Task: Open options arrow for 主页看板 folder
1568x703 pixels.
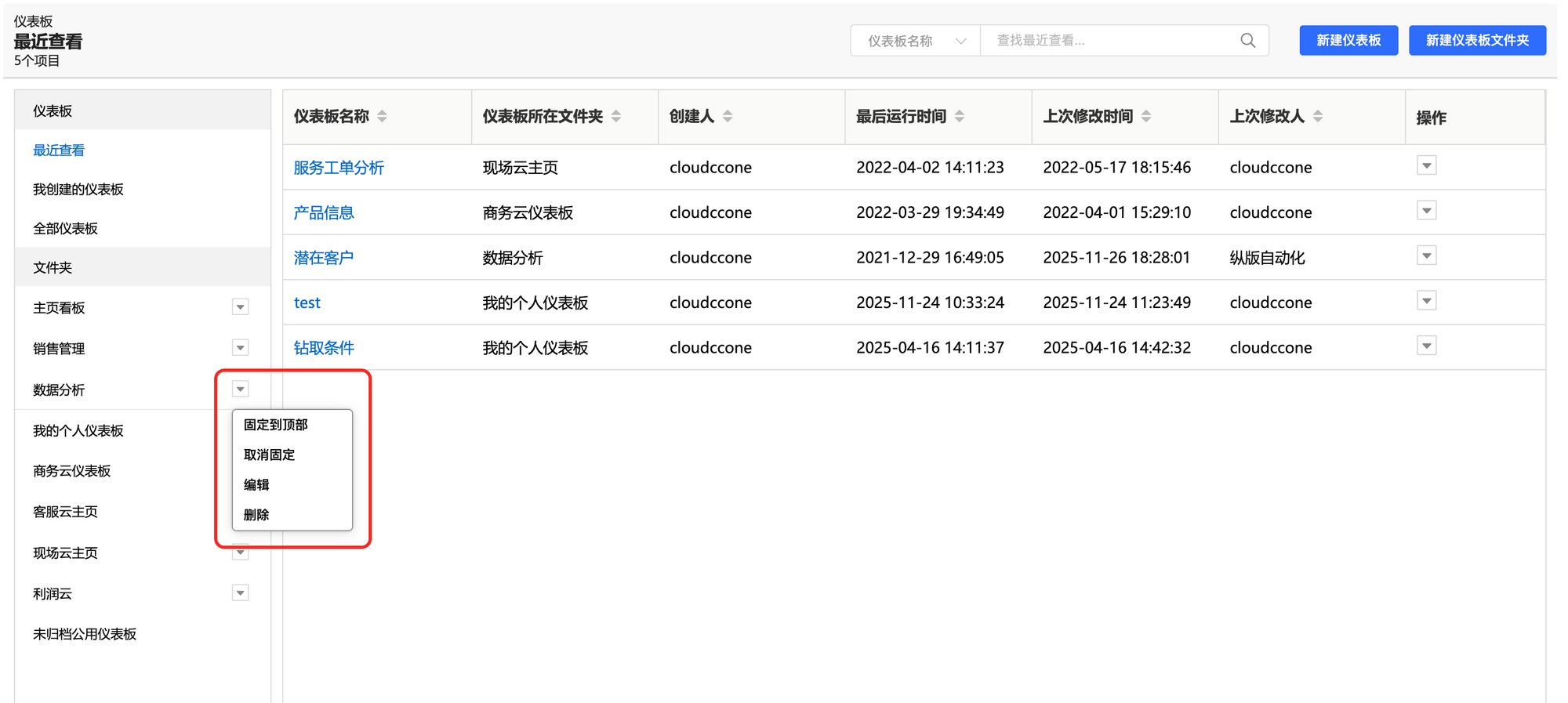Action: coord(241,307)
